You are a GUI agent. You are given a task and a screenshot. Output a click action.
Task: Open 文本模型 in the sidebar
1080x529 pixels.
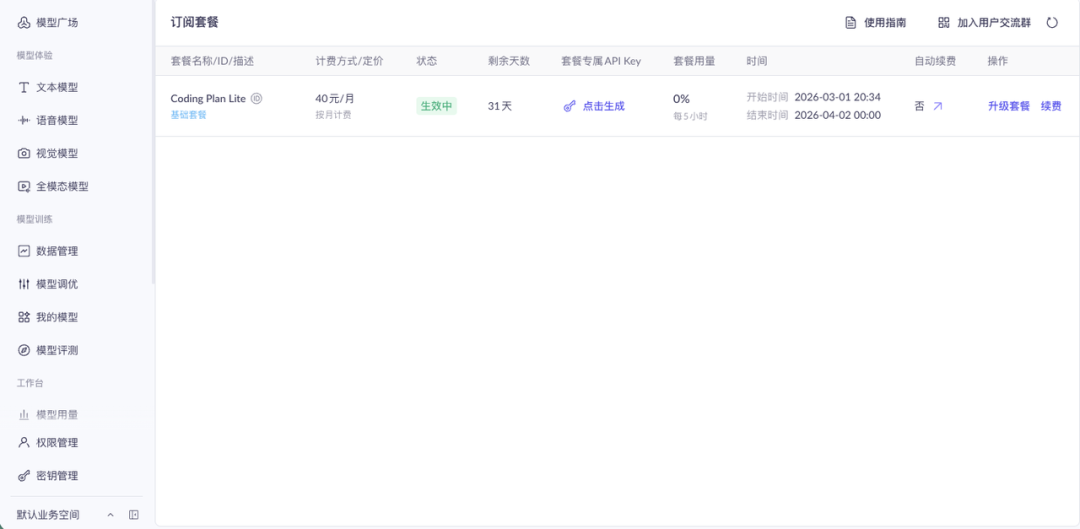coord(56,87)
